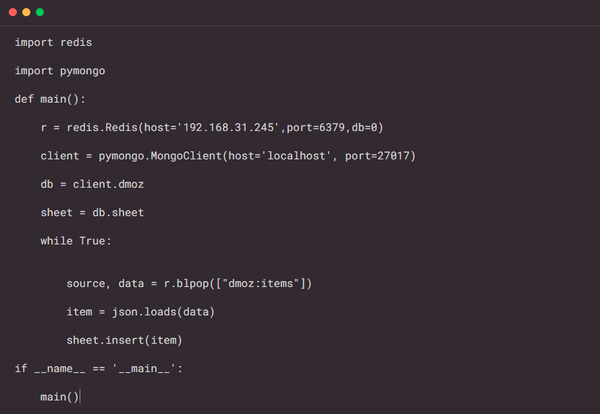Click 'json.loads(data)' expression

tap(163, 312)
